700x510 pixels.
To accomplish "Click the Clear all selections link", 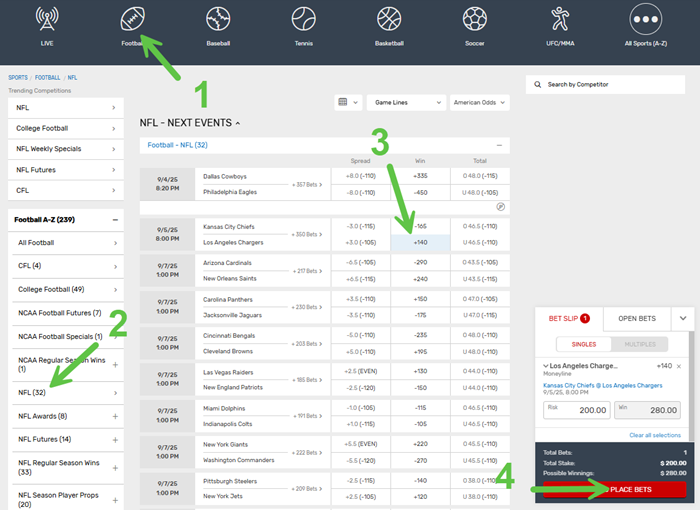I will pos(655,435).
